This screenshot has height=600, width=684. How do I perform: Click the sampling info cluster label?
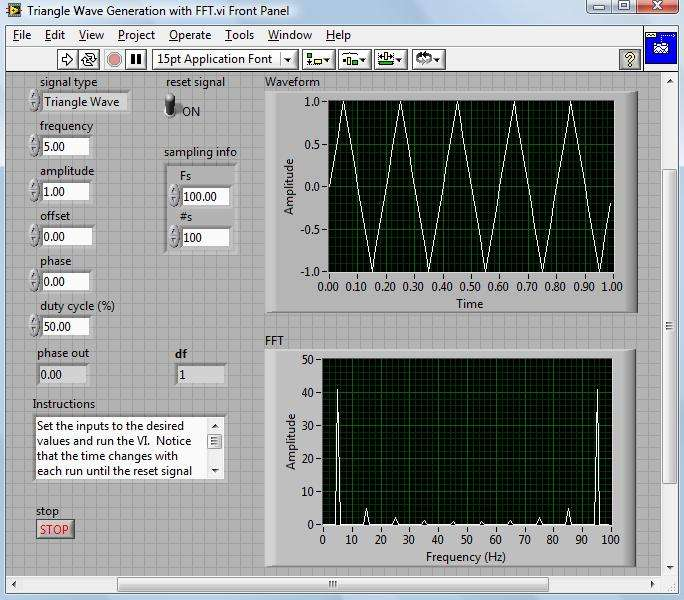point(200,152)
